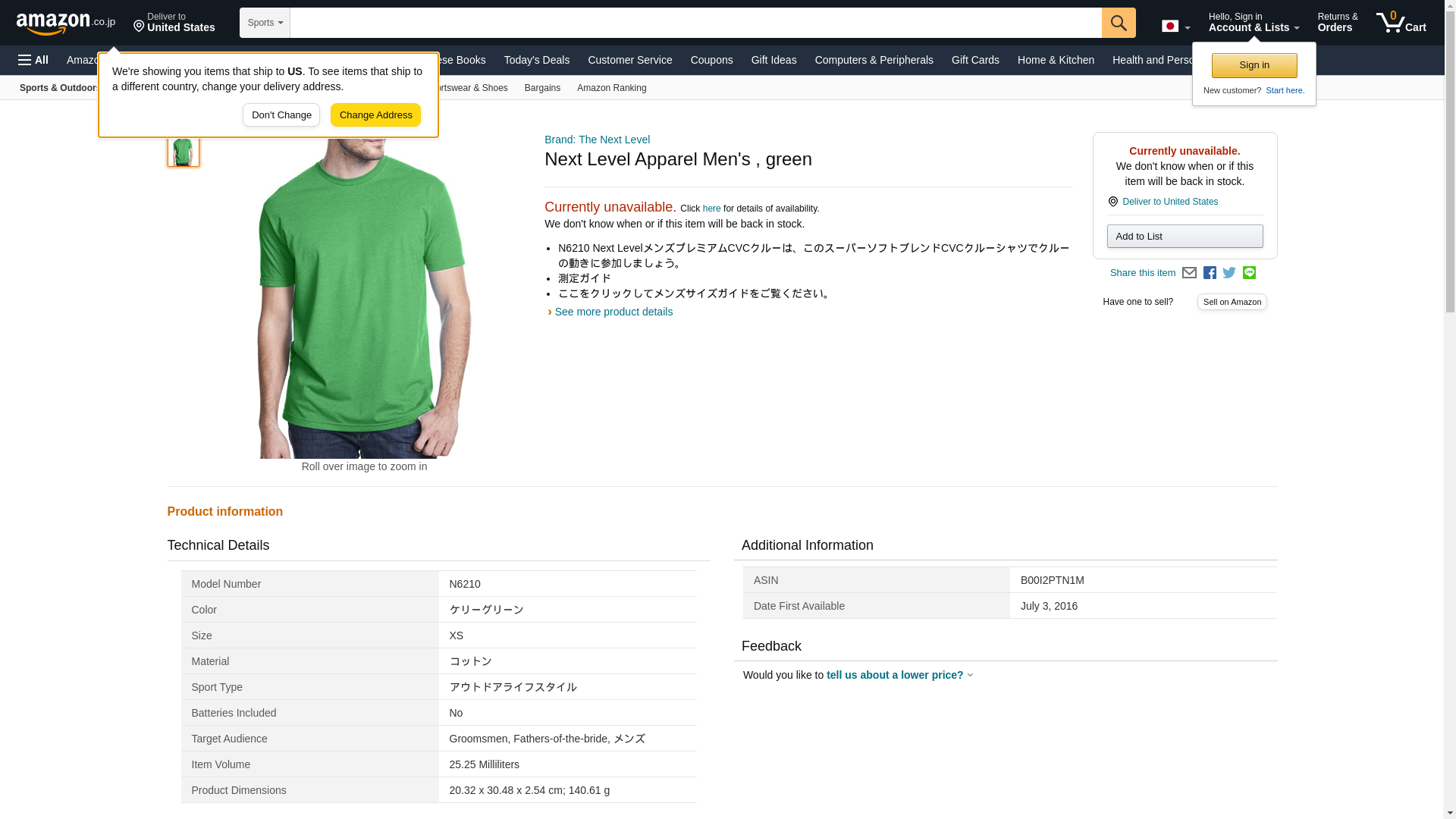The width and height of the screenshot is (1456, 819).
Task: Open the Sports search category dropdown
Action: (x=265, y=23)
